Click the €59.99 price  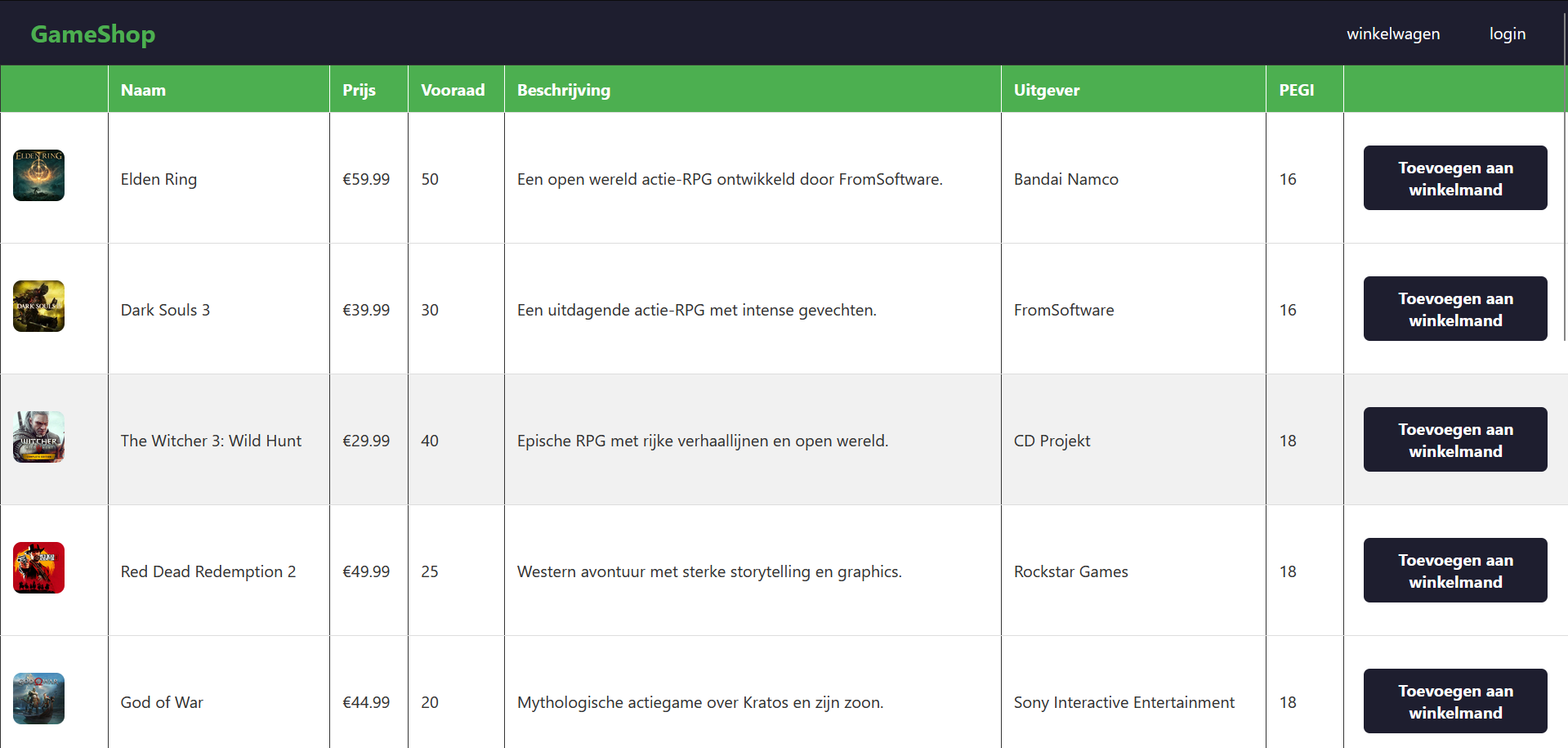click(x=366, y=179)
